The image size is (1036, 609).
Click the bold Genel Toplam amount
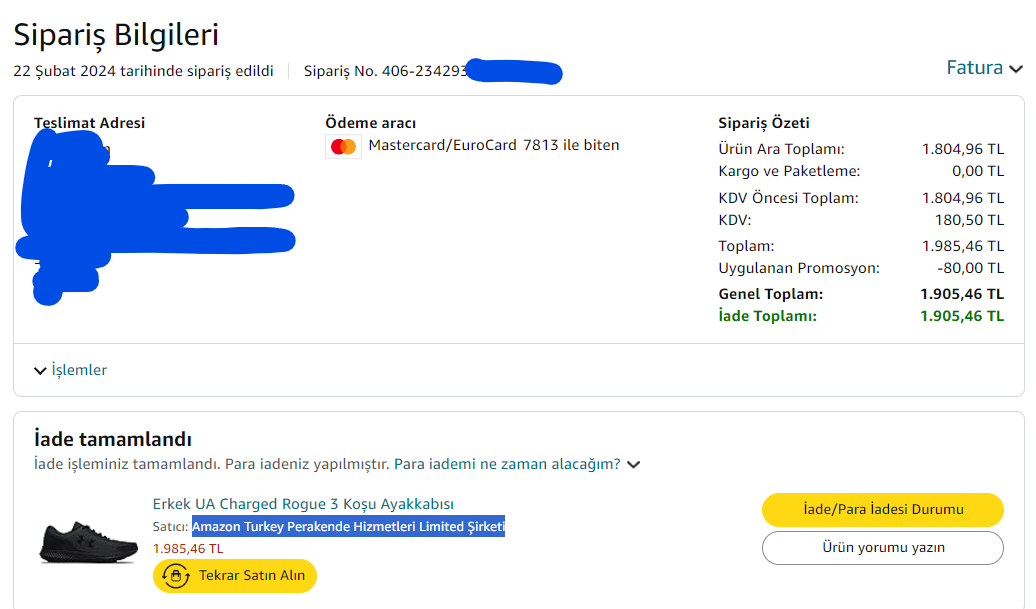(961, 294)
